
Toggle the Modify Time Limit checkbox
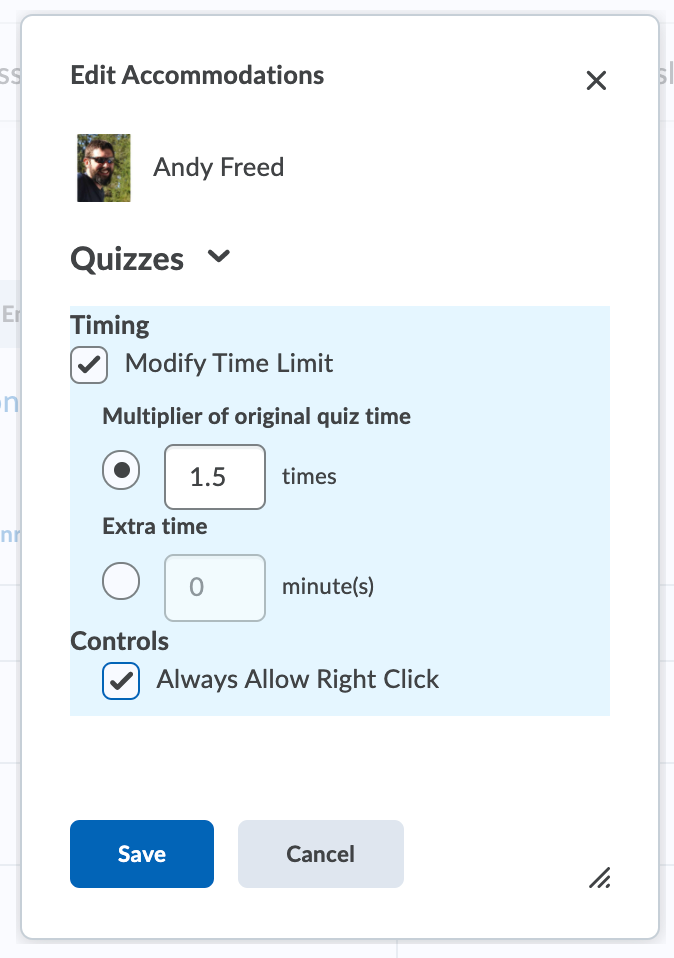point(89,365)
